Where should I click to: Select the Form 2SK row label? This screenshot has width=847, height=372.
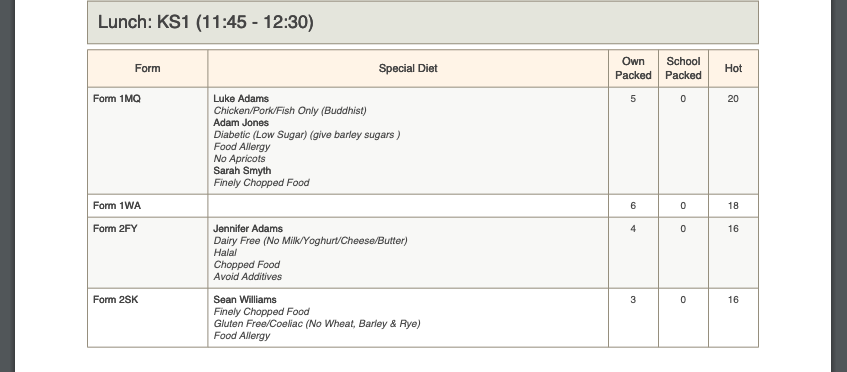coord(116,300)
